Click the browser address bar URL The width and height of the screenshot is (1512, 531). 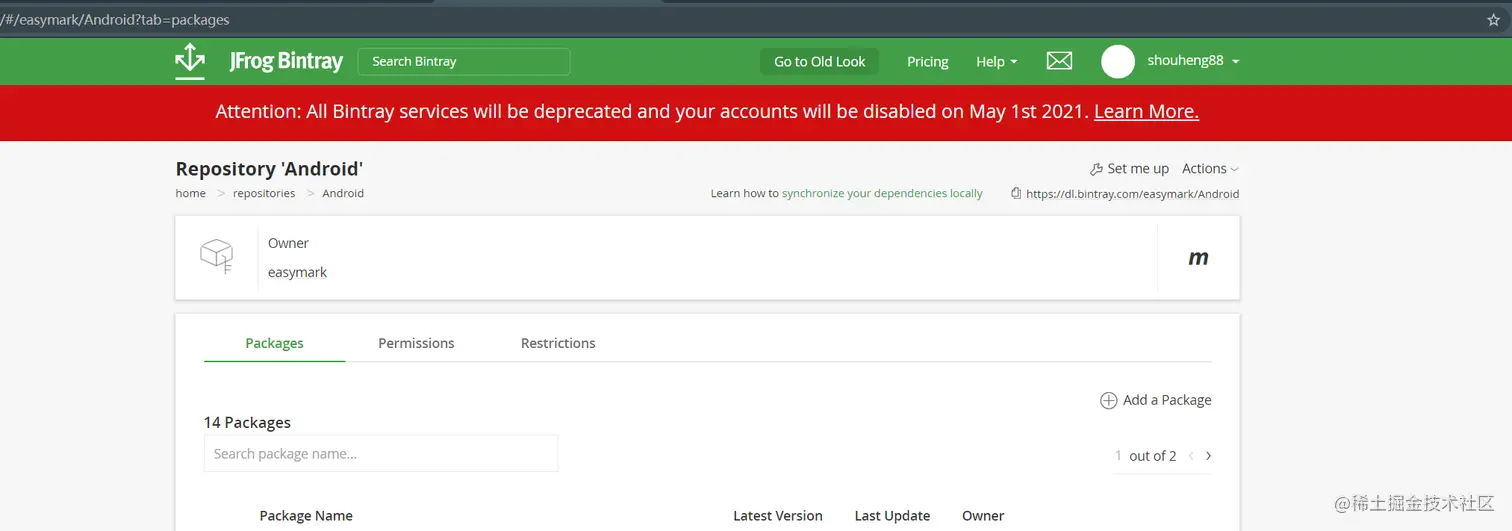(x=115, y=19)
